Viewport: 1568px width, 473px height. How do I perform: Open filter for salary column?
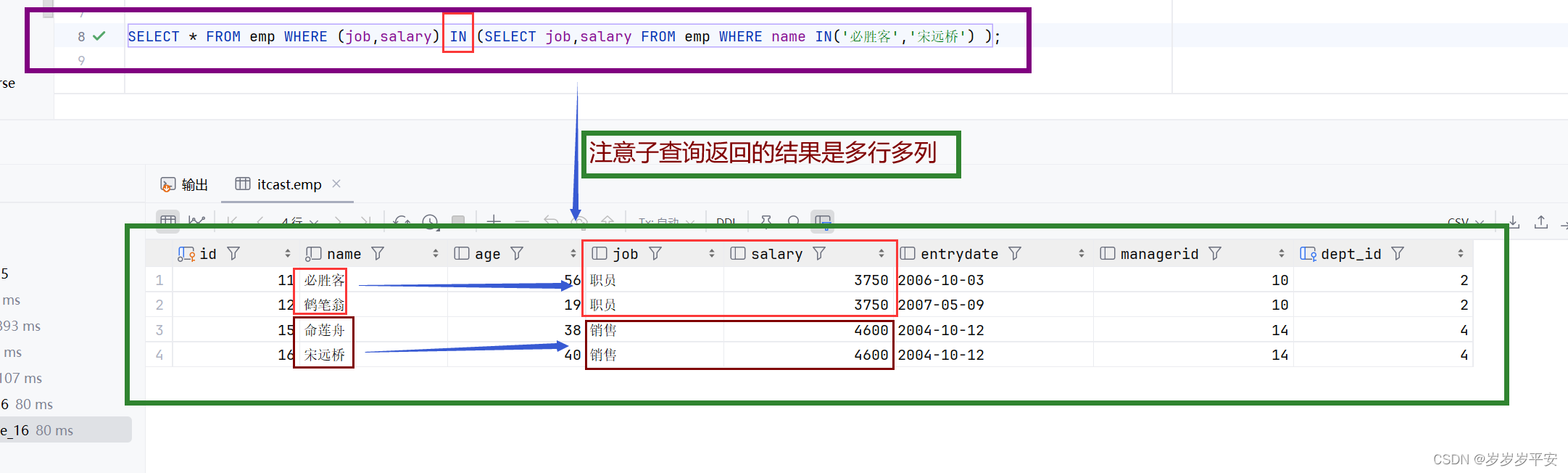tap(819, 253)
